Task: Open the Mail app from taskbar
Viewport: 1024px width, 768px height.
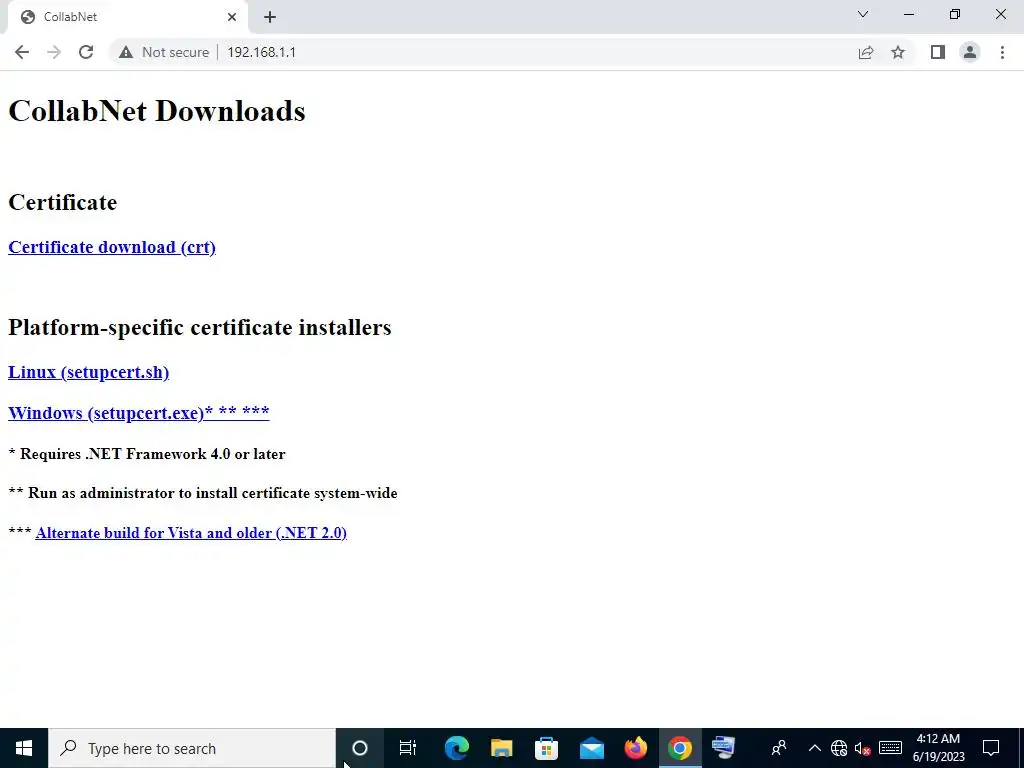Action: 591,748
